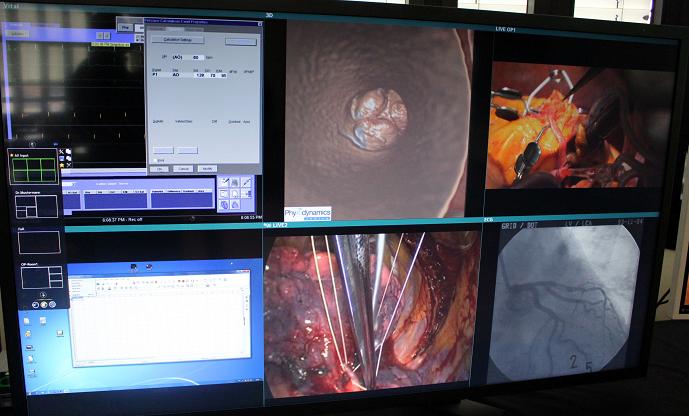
Task: Click the button at top left of waveform window
Action: [x=17, y=33]
